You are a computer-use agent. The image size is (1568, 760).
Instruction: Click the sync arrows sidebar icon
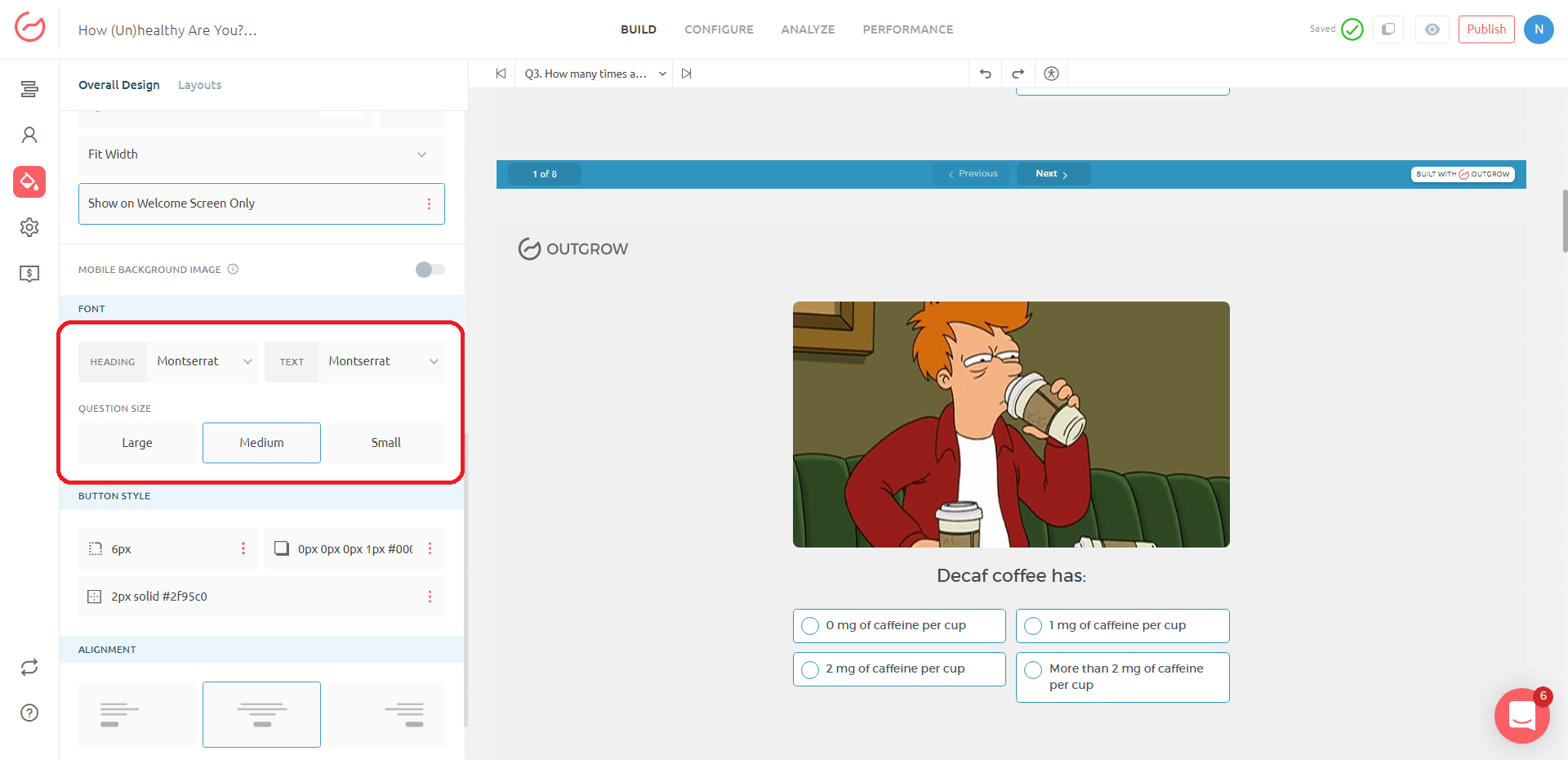[x=29, y=668]
